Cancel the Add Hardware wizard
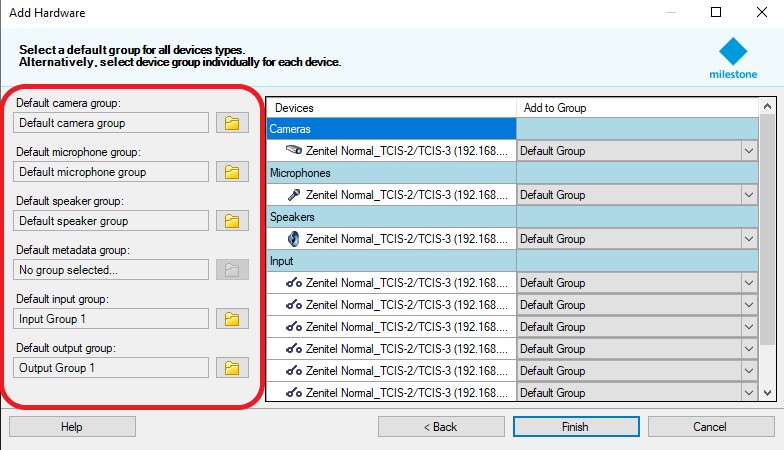This screenshot has width=784, height=450. [710, 426]
